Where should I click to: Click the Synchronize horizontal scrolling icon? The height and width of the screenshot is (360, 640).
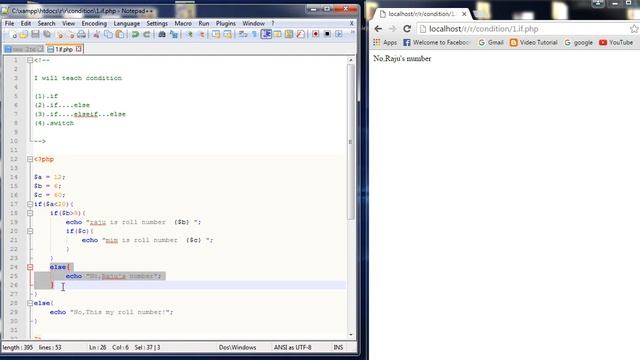pos(227,35)
